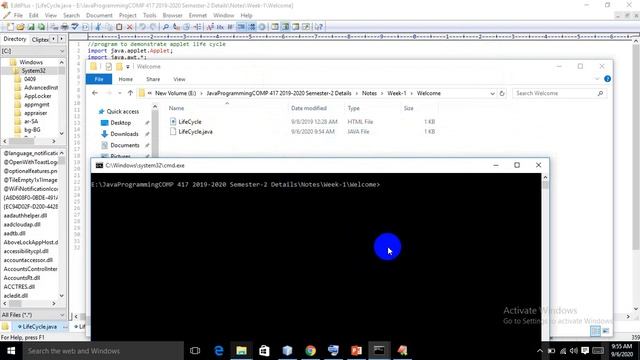Click the Task View taskbar icon

pos(195,351)
